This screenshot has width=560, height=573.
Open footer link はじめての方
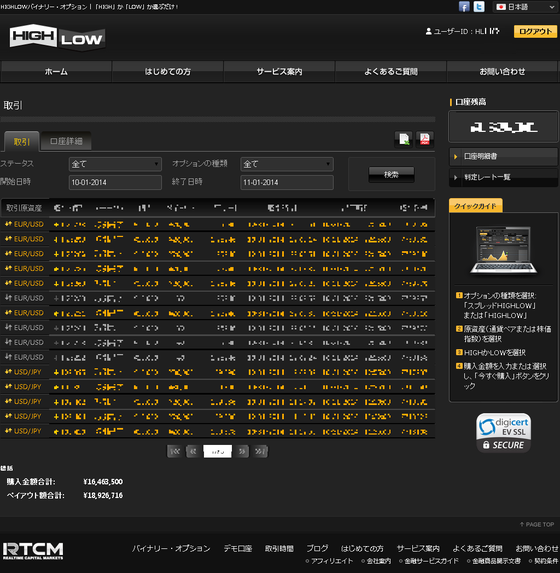click(362, 549)
